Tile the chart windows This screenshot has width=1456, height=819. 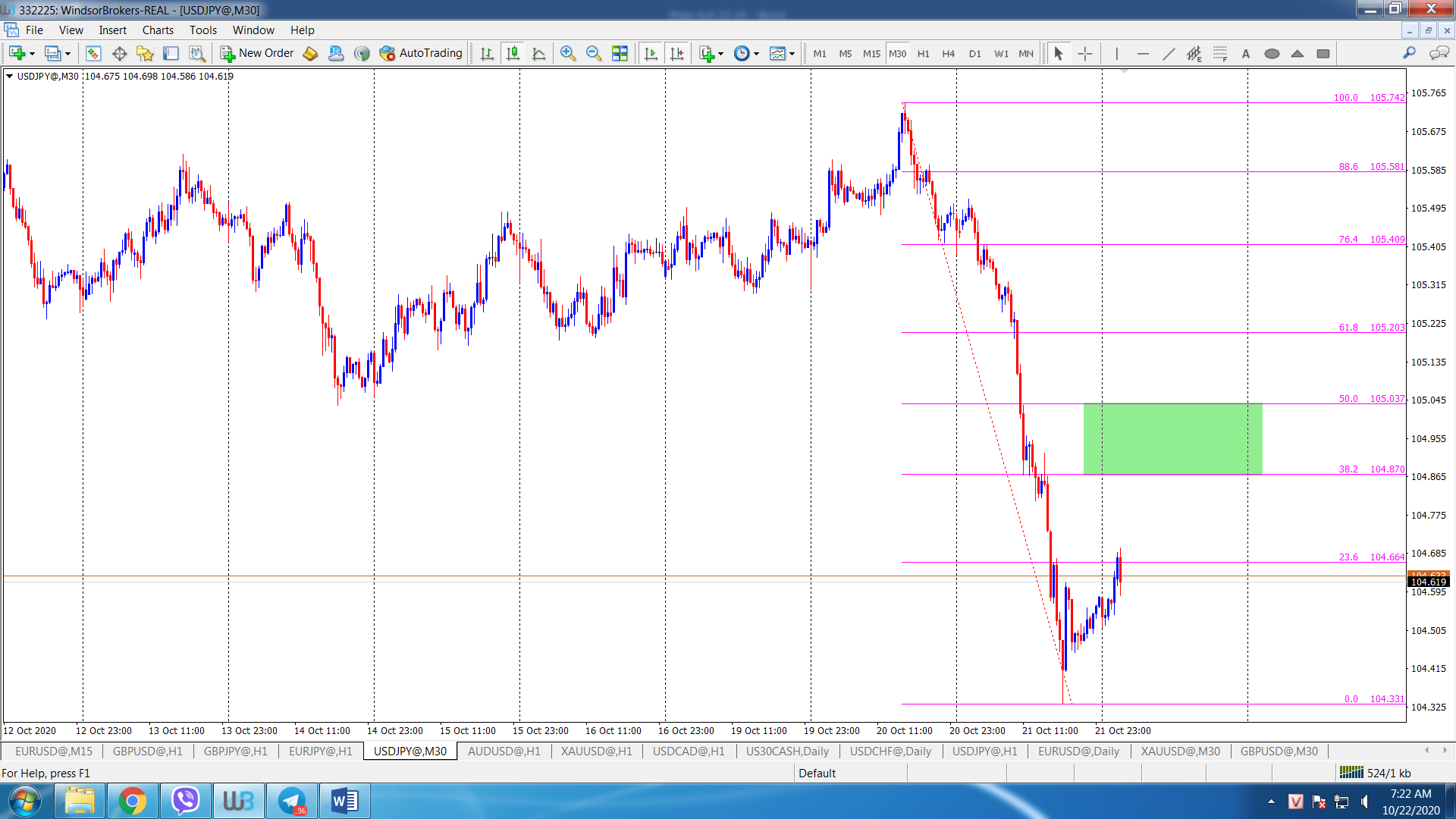point(620,53)
